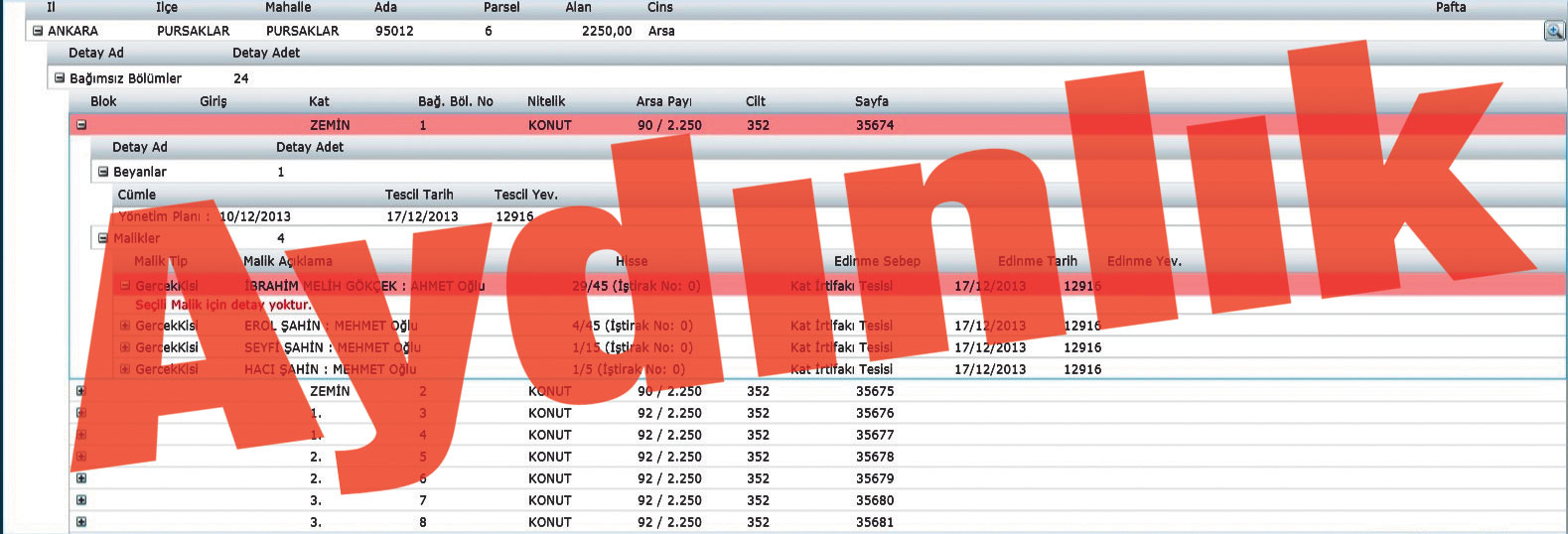1568x534 pixels.
Task: Click the Hisse value 29/45 (İştirak No: 0)
Action: [637, 286]
